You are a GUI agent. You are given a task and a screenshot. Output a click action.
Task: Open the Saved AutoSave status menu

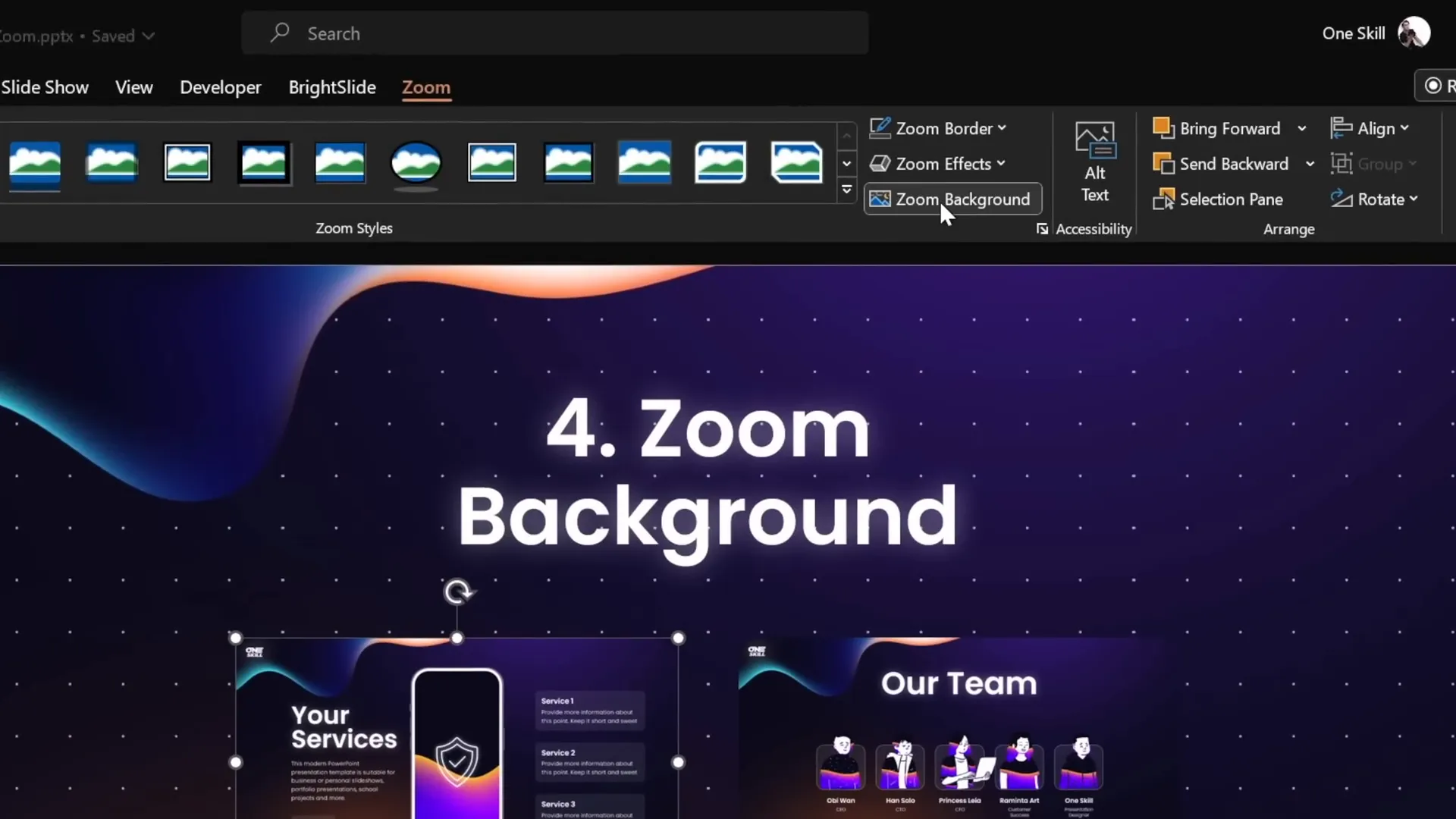tap(123, 36)
